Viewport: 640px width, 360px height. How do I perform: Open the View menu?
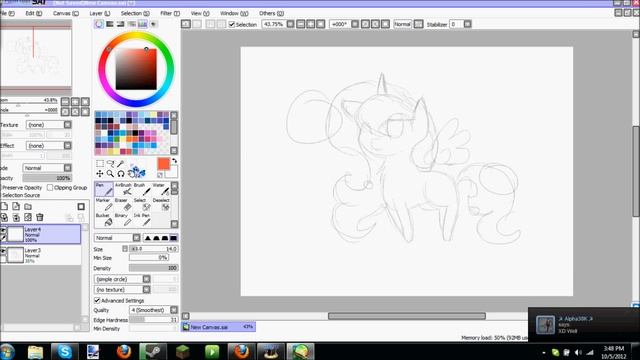pos(200,13)
